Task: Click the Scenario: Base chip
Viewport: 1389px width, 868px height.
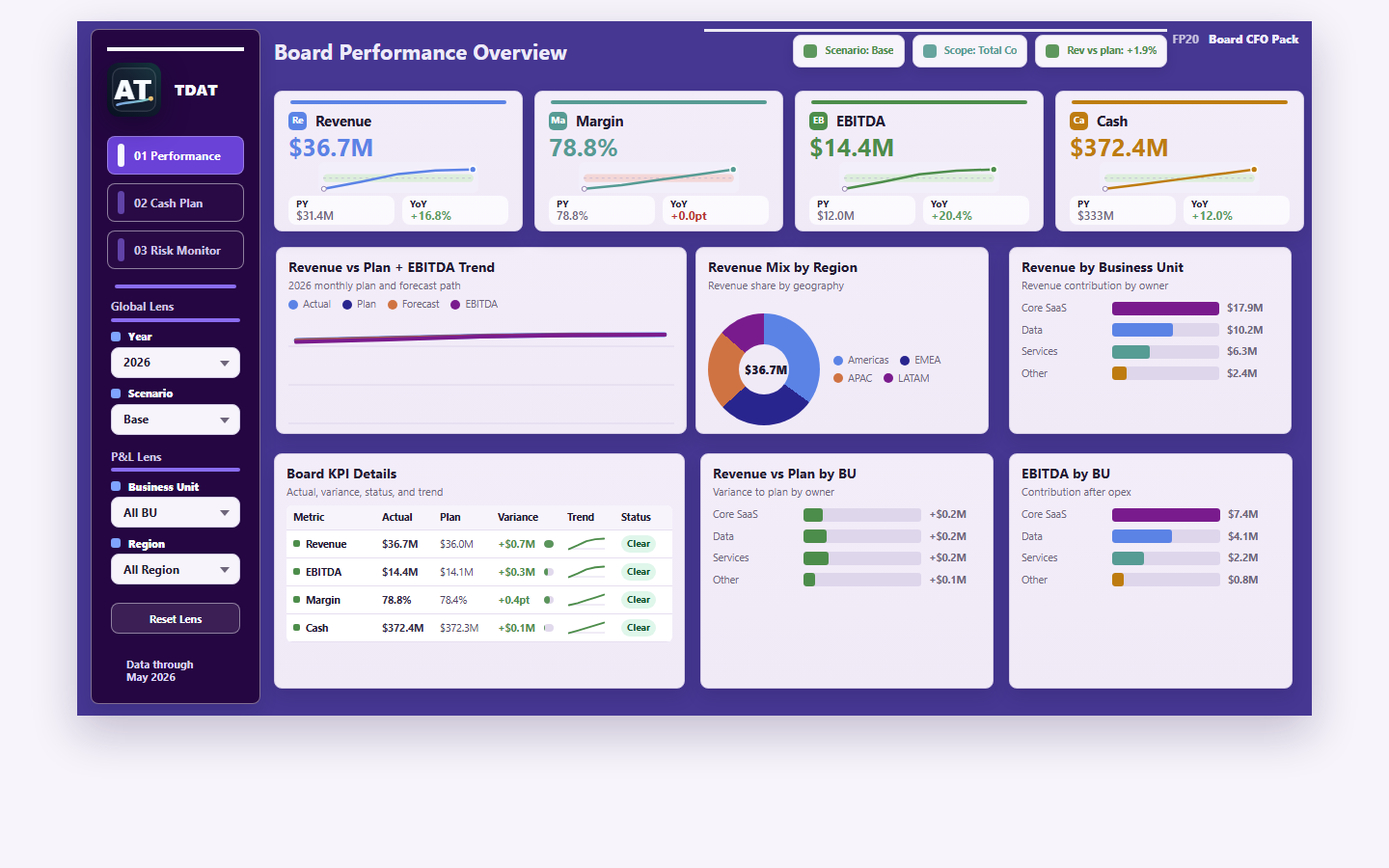Action: tap(849, 51)
